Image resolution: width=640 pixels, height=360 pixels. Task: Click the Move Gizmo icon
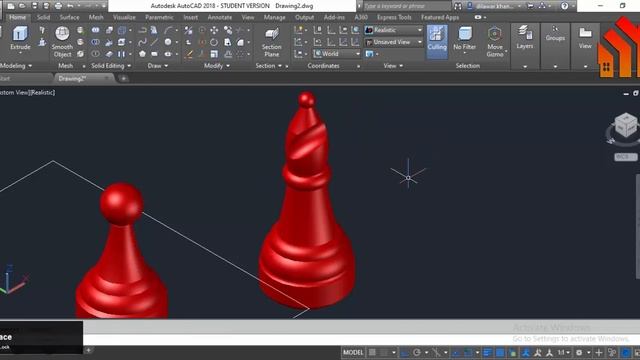click(495, 42)
